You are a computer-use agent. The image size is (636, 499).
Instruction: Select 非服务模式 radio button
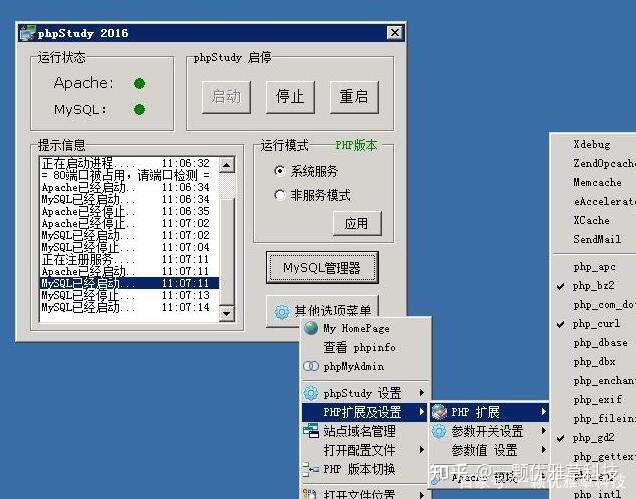coord(279,195)
